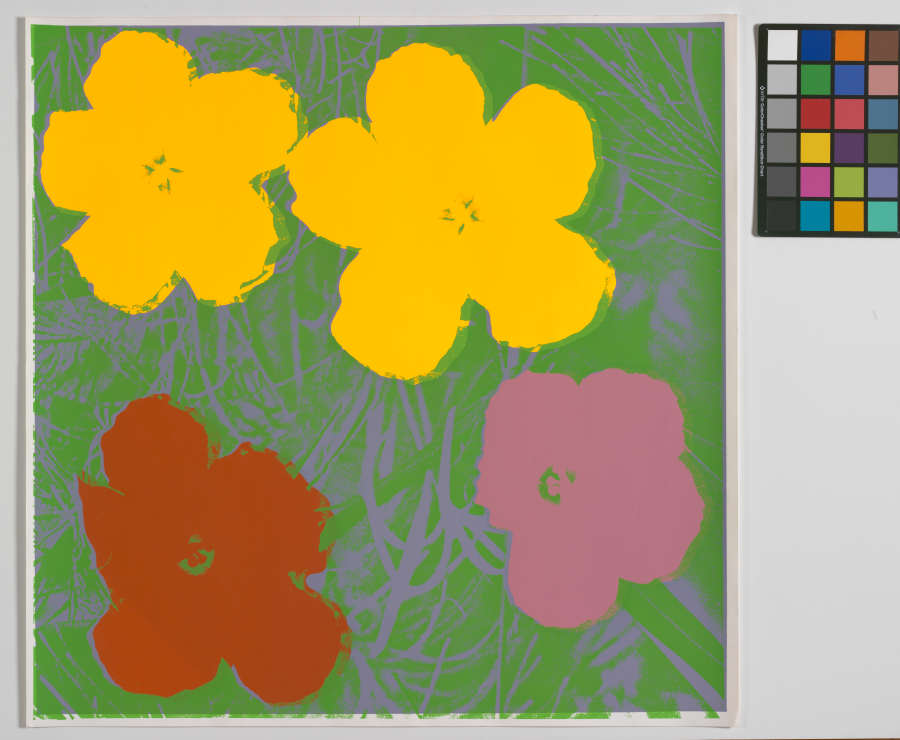Click the green swatch on the color chart

815,80
